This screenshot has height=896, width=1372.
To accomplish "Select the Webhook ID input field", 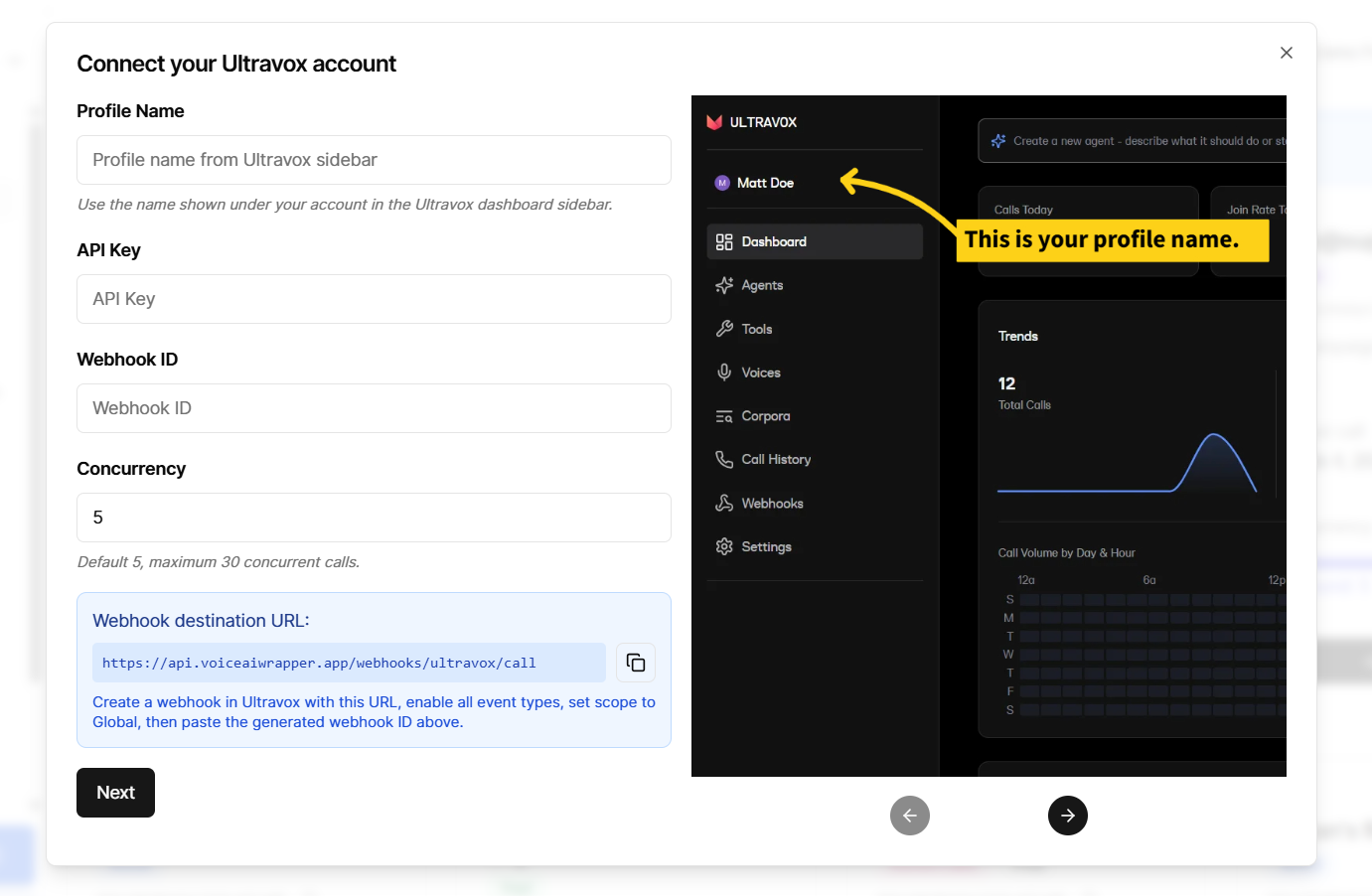I will coord(374,408).
